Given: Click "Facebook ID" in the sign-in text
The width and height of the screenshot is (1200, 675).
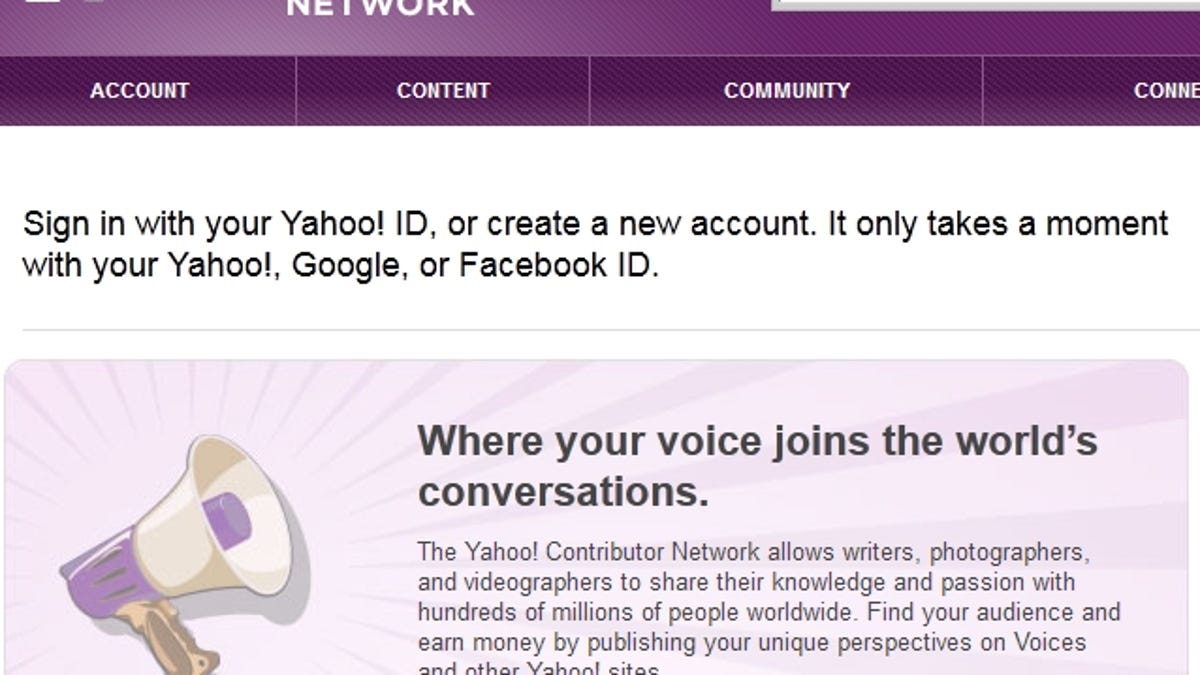Looking at the screenshot, I should pos(558,267).
